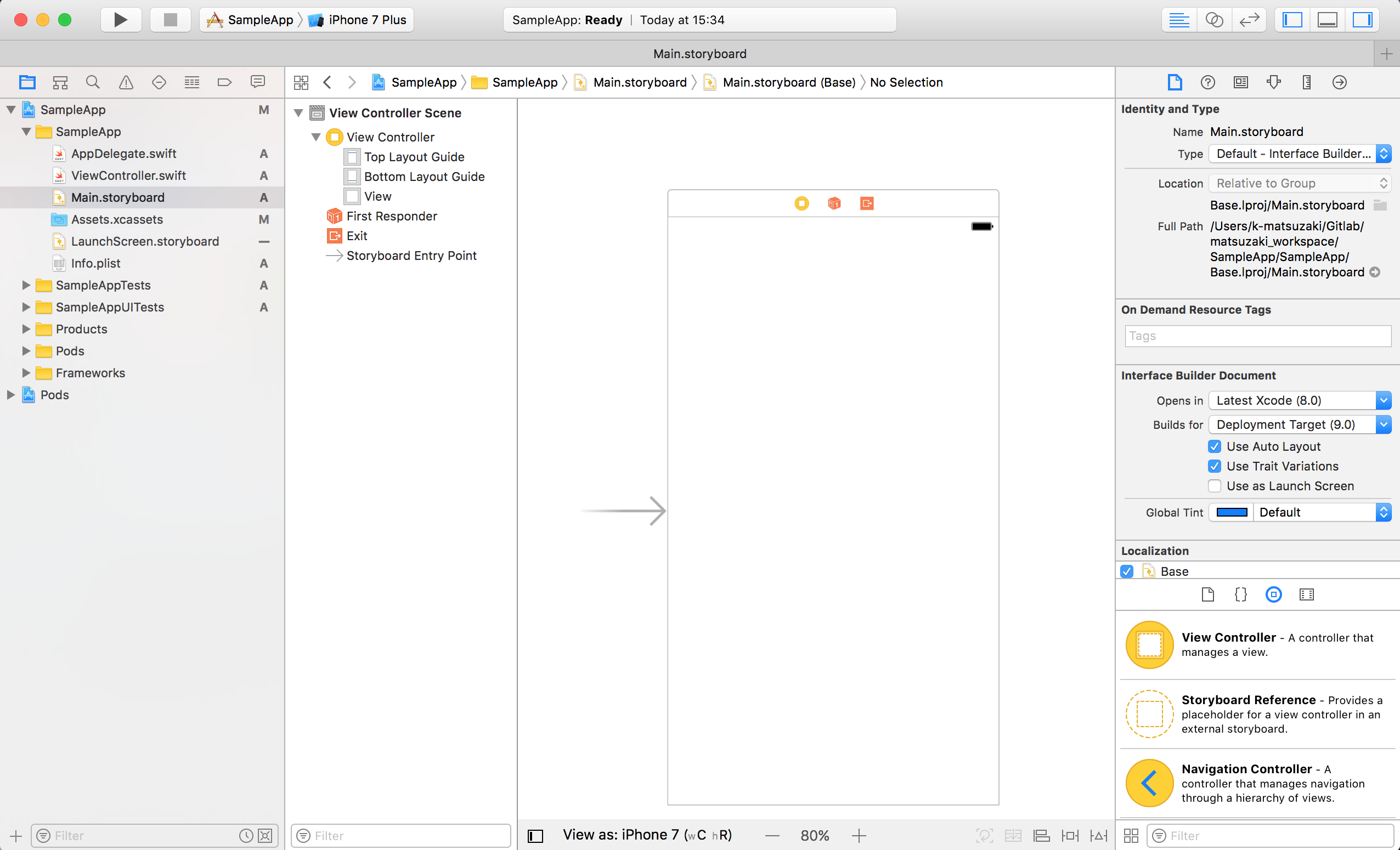Uncheck the Base localization entry

[x=1127, y=571]
